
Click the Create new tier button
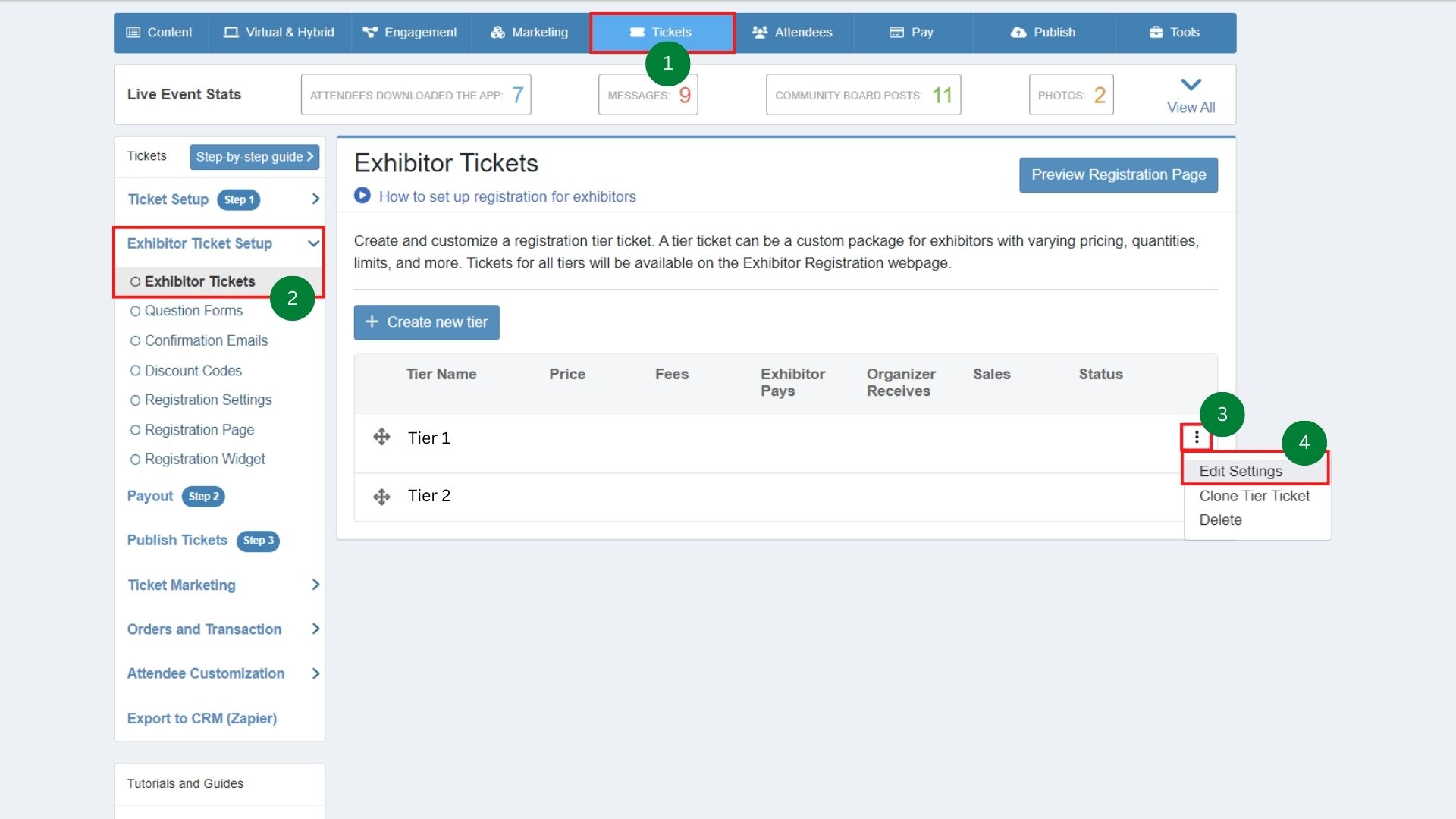[x=426, y=322]
